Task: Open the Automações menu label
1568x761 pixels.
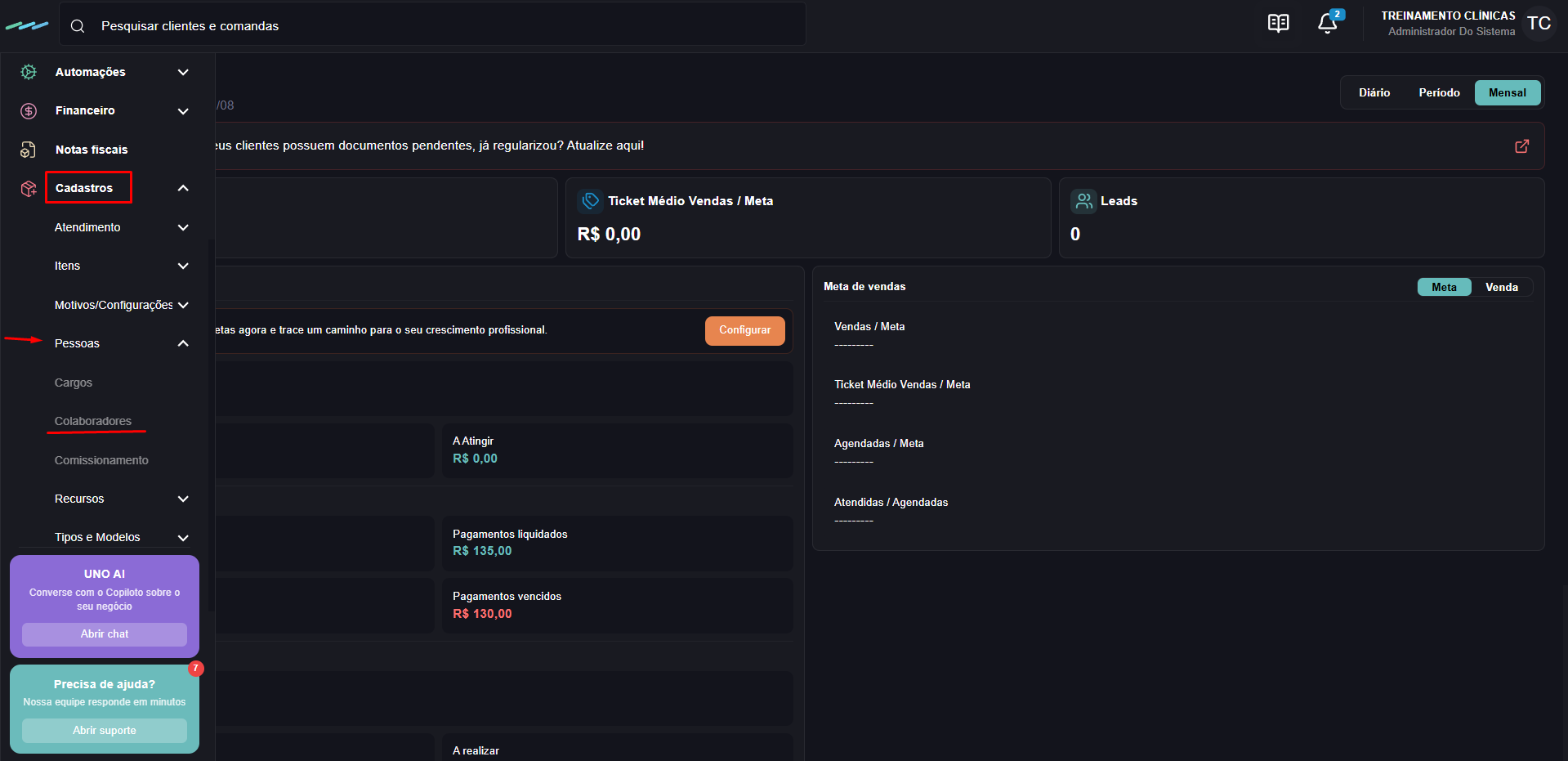Action: 91,72
